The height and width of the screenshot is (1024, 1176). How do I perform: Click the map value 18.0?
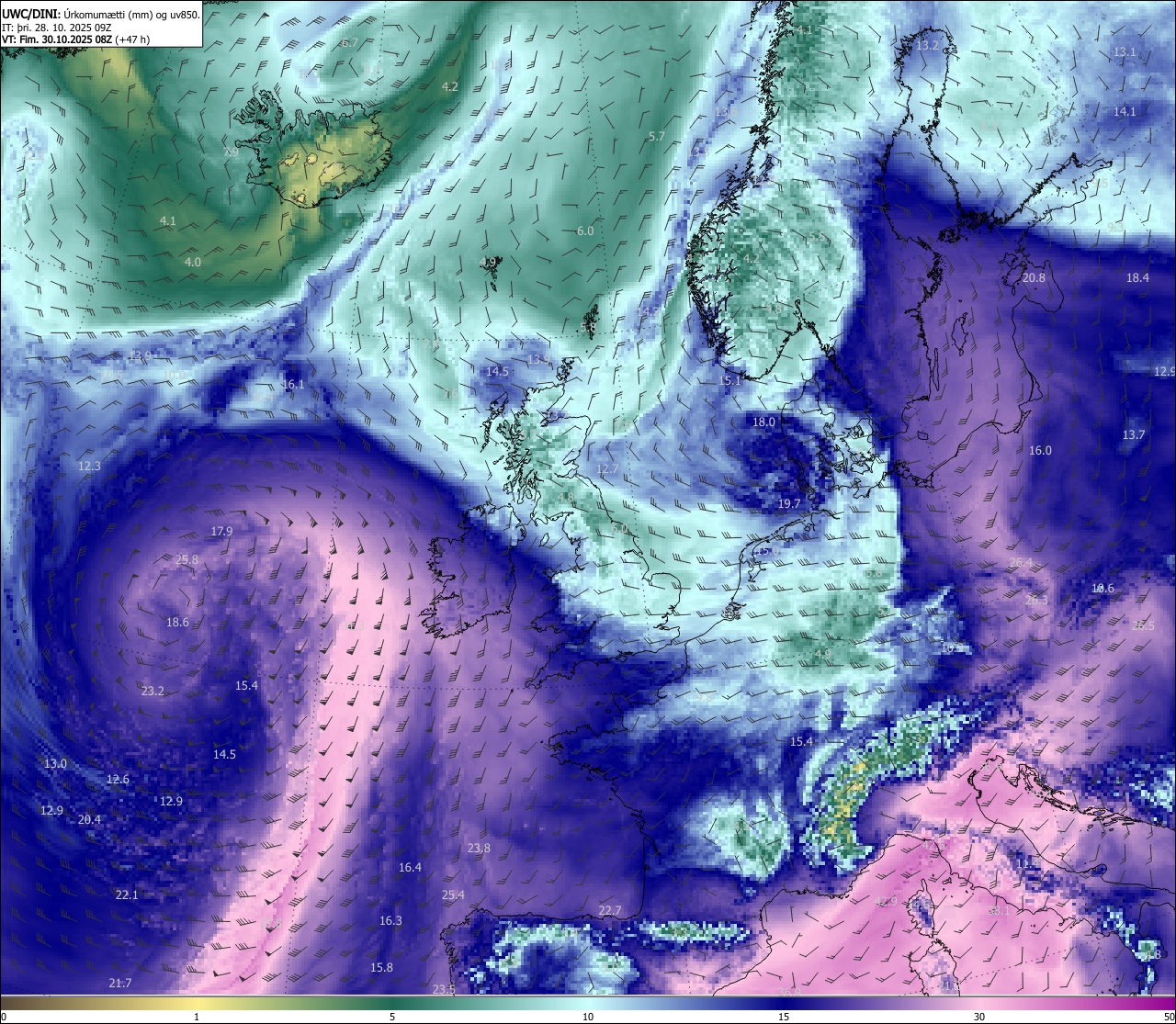click(x=763, y=422)
